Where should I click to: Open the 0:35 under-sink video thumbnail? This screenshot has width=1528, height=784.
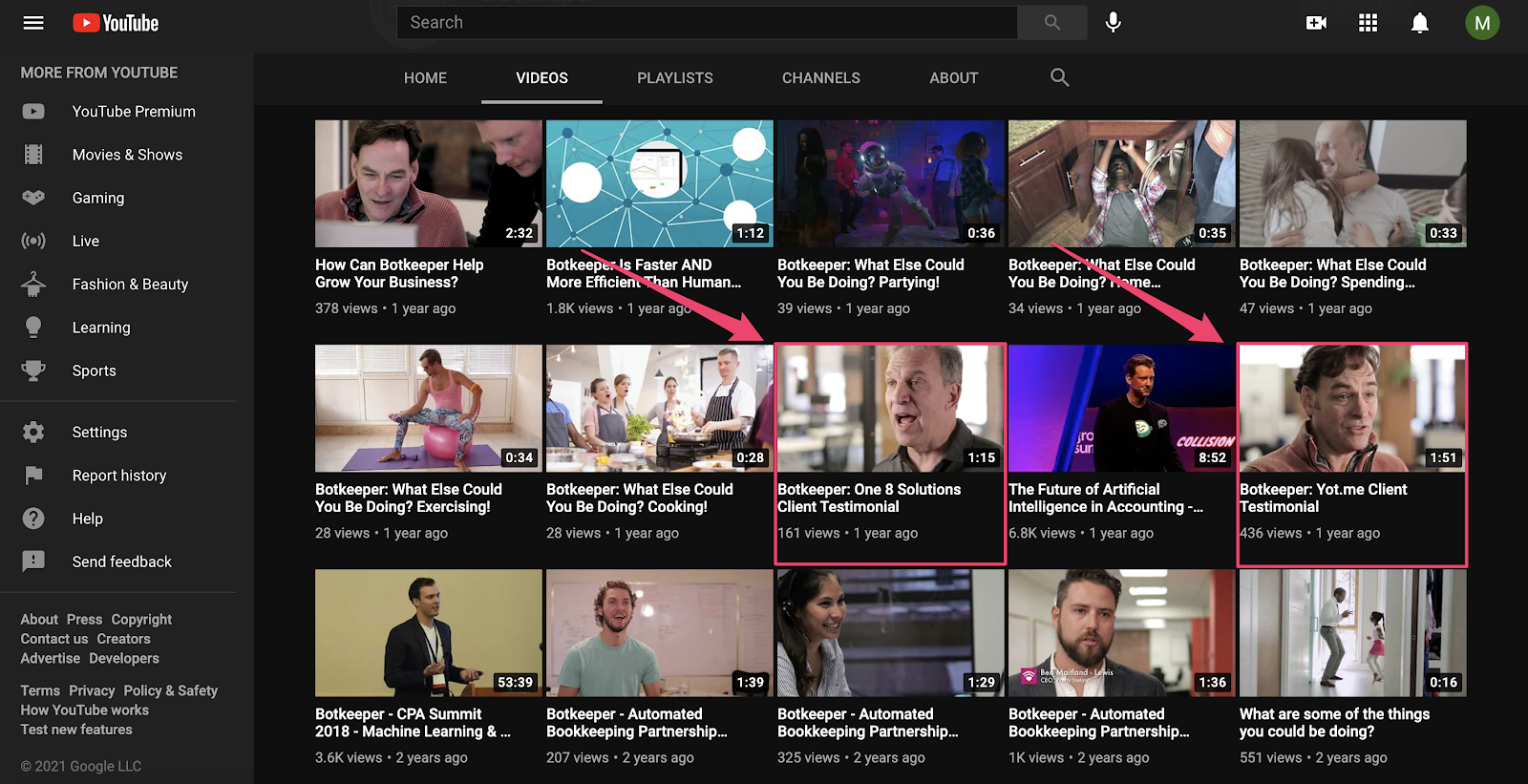(1122, 183)
